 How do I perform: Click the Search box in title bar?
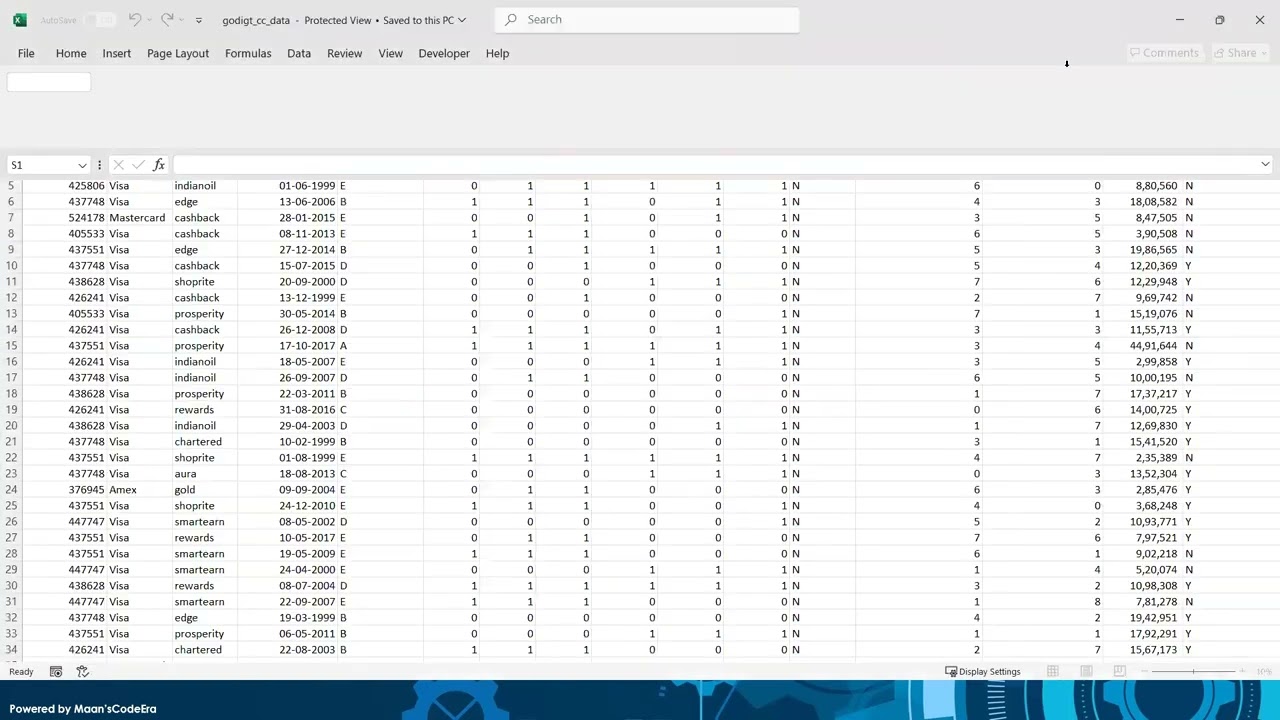(647, 20)
